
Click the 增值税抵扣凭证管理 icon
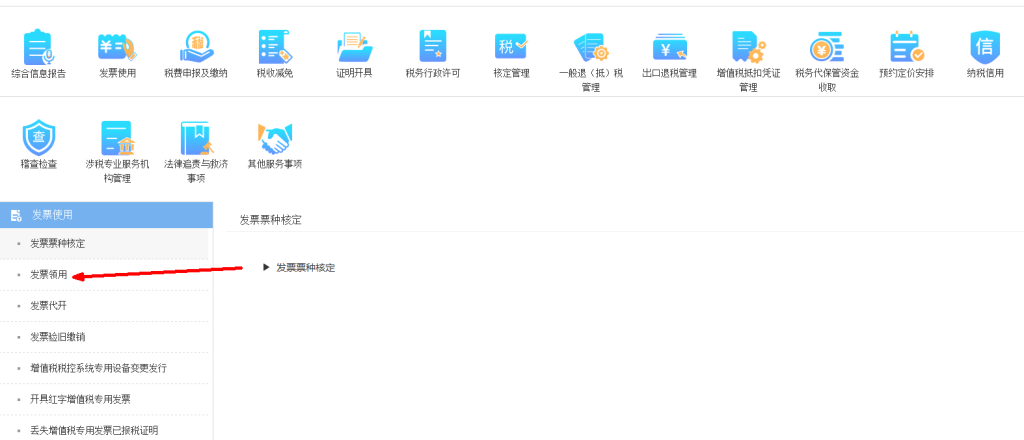(747, 47)
